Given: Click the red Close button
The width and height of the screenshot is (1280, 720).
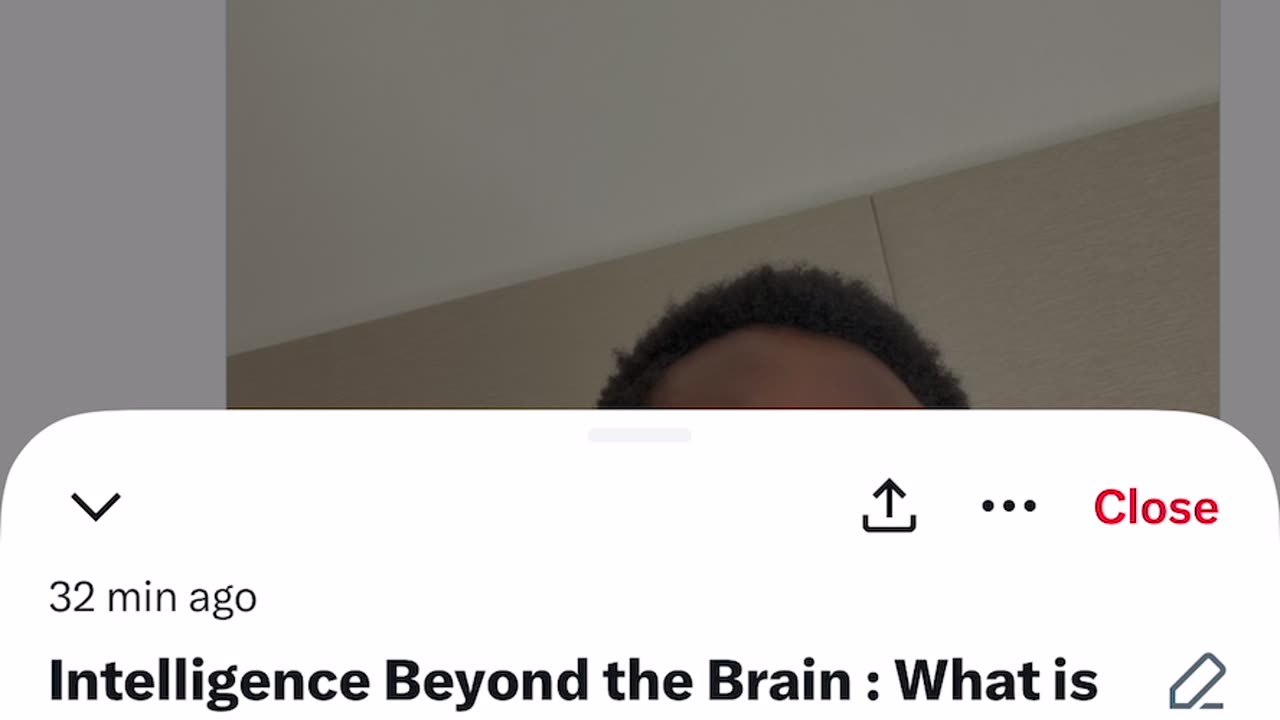Looking at the screenshot, I should [x=1155, y=507].
